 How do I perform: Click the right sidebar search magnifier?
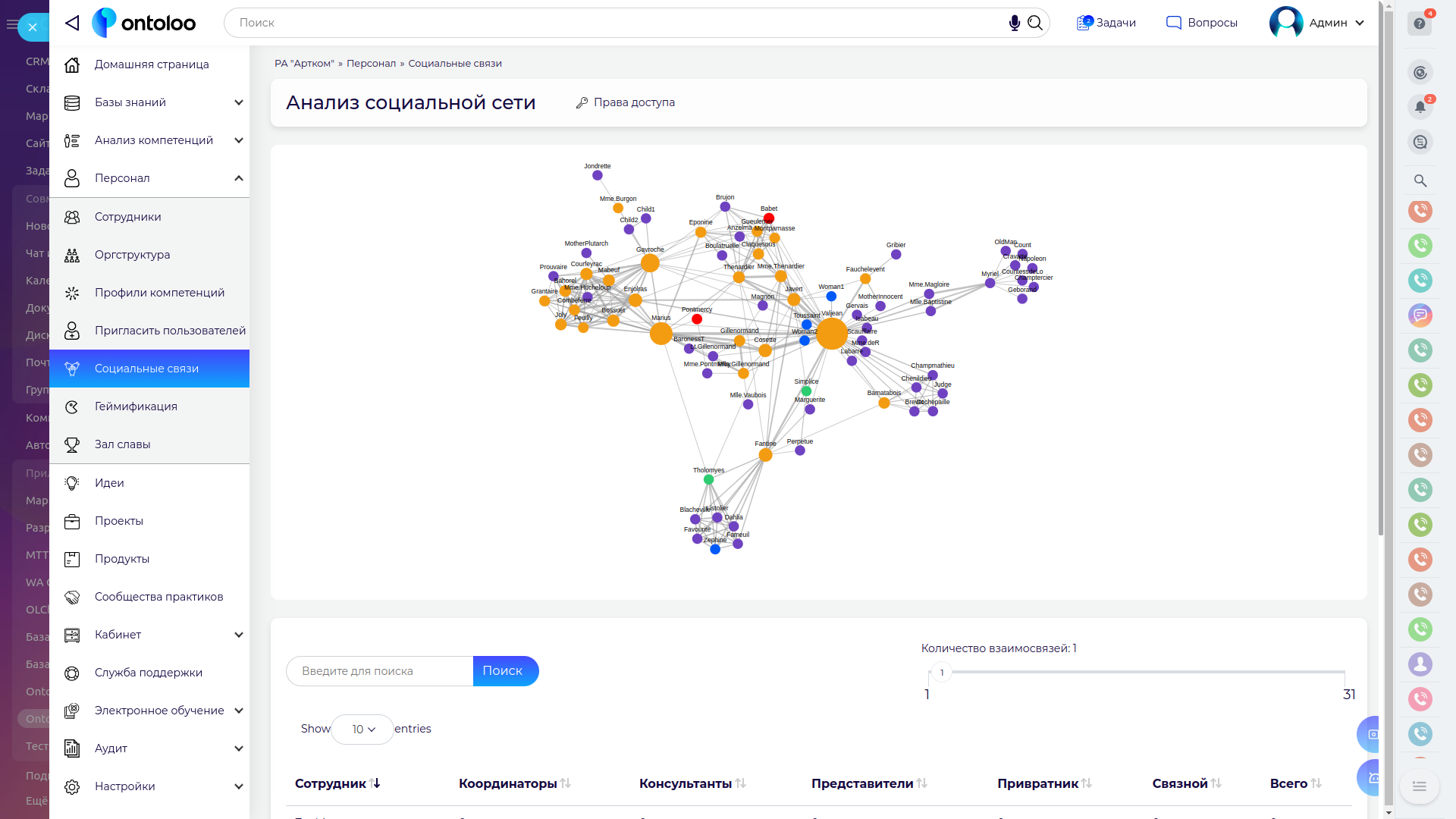click(x=1420, y=180)
